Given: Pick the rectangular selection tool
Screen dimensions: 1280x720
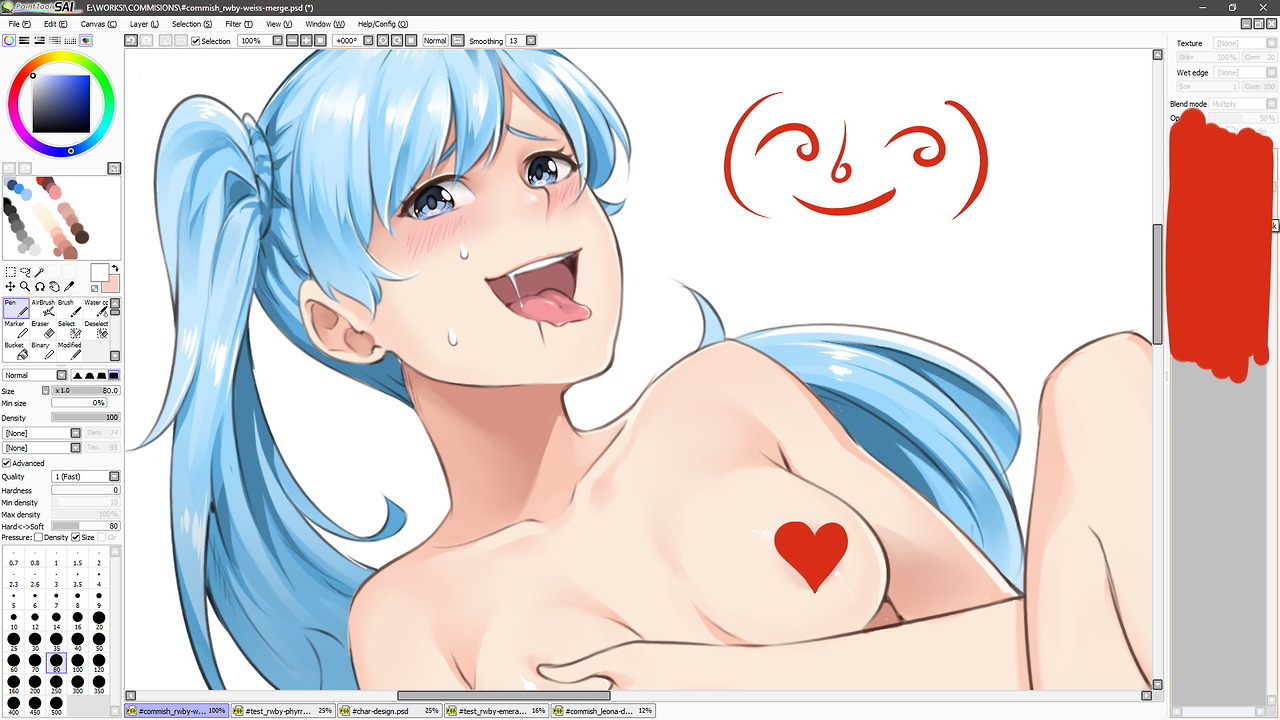Looking at the screenshot, I should [11, 272].
